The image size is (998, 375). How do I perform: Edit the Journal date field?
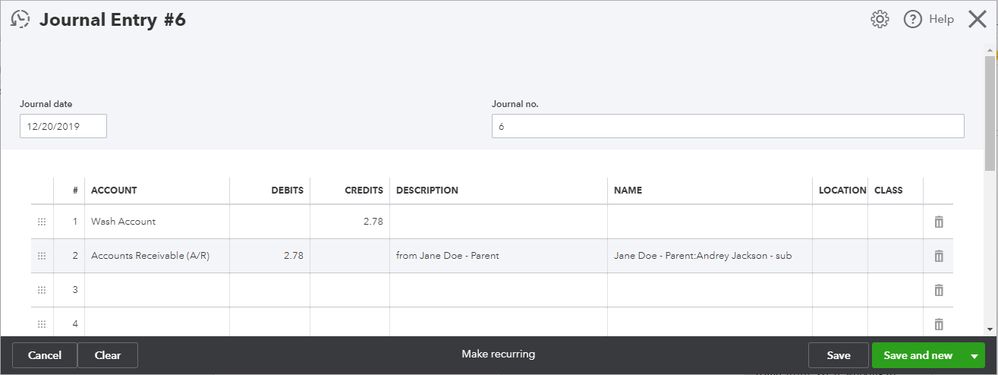pyautogui.click(x=63, y=126)
